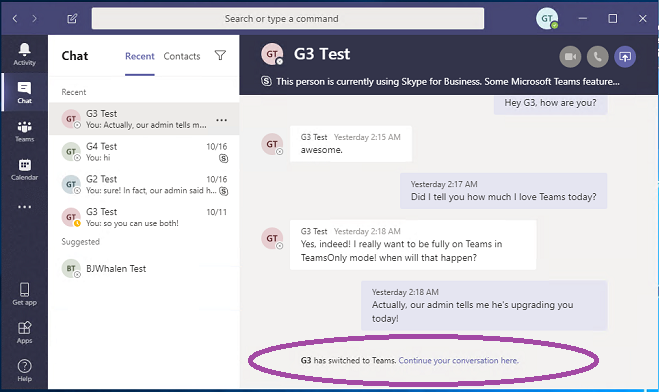This screenshot has height=392, width=660.
Task: Open G3 Test chat from 10/11
Action: tap(144, 217)
